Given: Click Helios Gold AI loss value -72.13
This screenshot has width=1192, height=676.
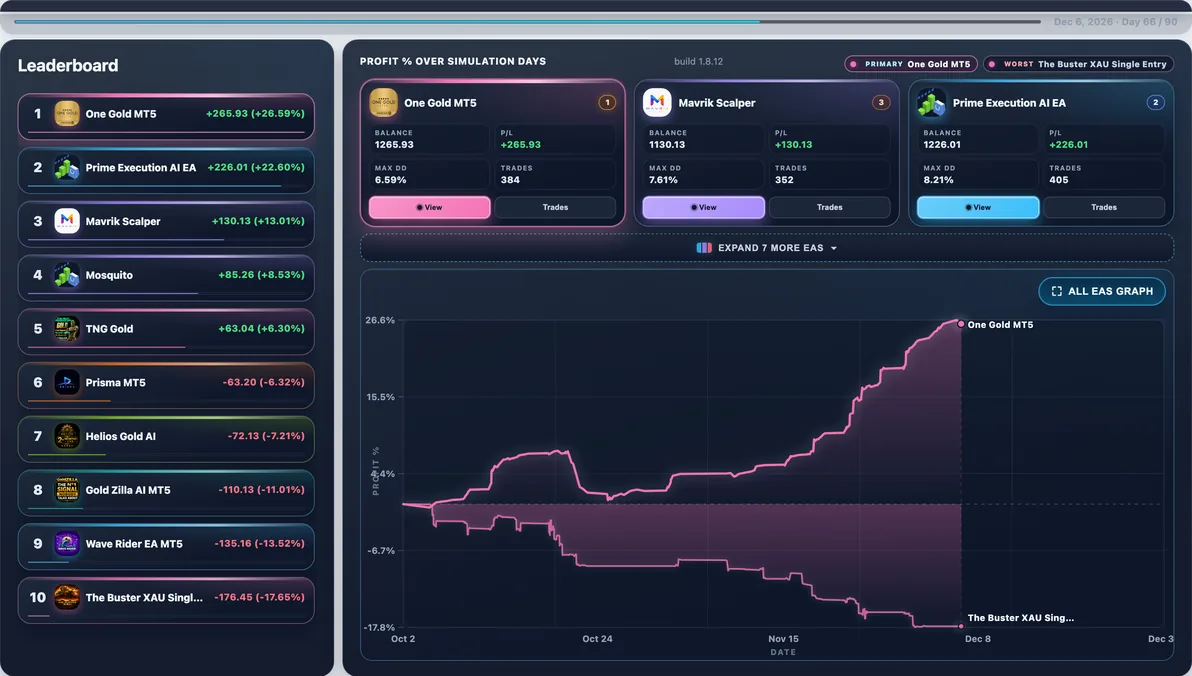Looking at the screenshot, I should (x=266, y=436).
